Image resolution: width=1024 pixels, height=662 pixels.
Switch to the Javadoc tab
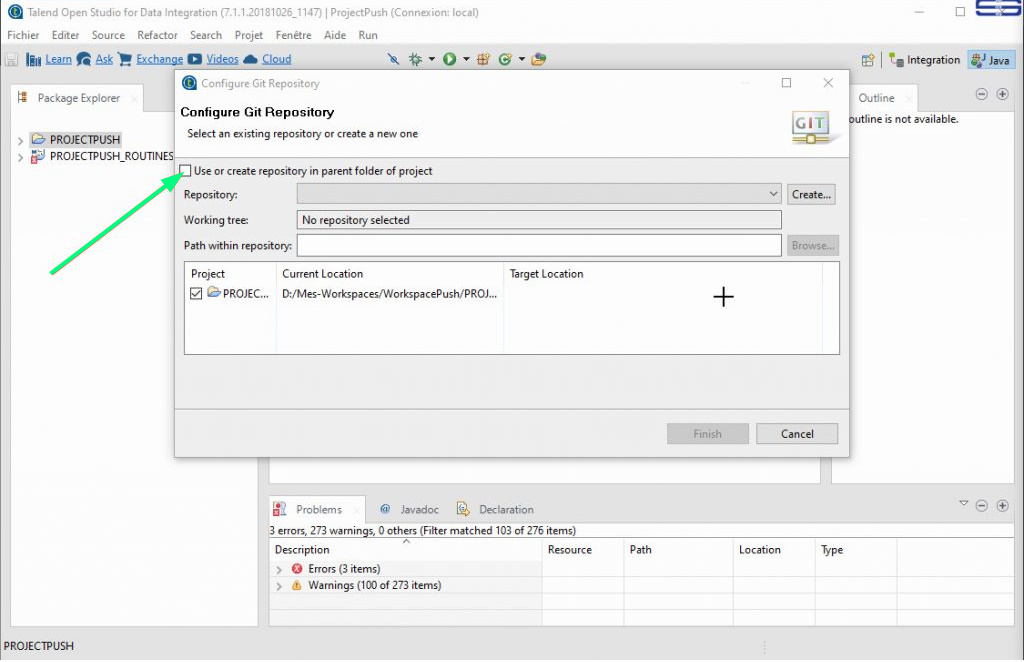pyautogui.click(x=409, y=509)
